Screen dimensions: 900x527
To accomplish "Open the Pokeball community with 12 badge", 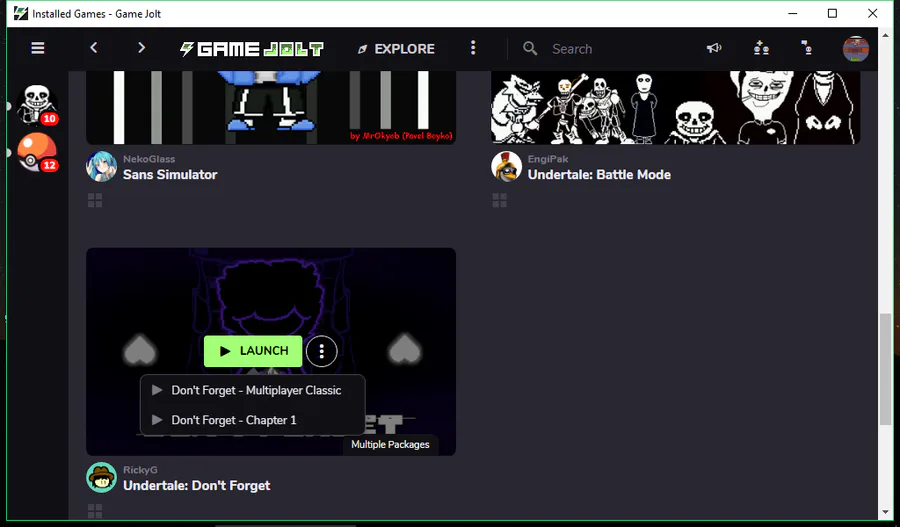I will [x=37, y=152].
